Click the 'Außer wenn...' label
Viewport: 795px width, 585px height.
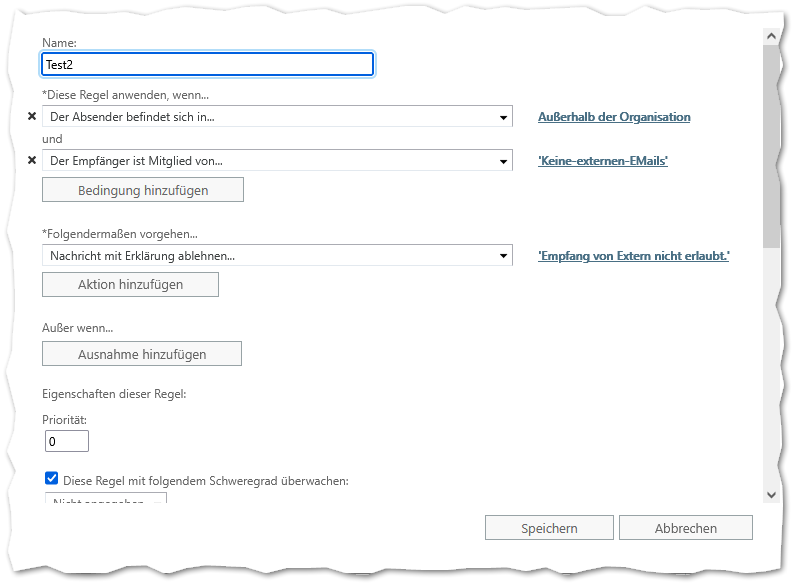(78, 328)
